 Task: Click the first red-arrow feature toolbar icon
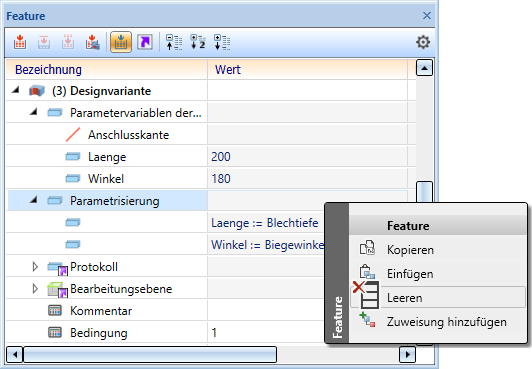point(20,42)
